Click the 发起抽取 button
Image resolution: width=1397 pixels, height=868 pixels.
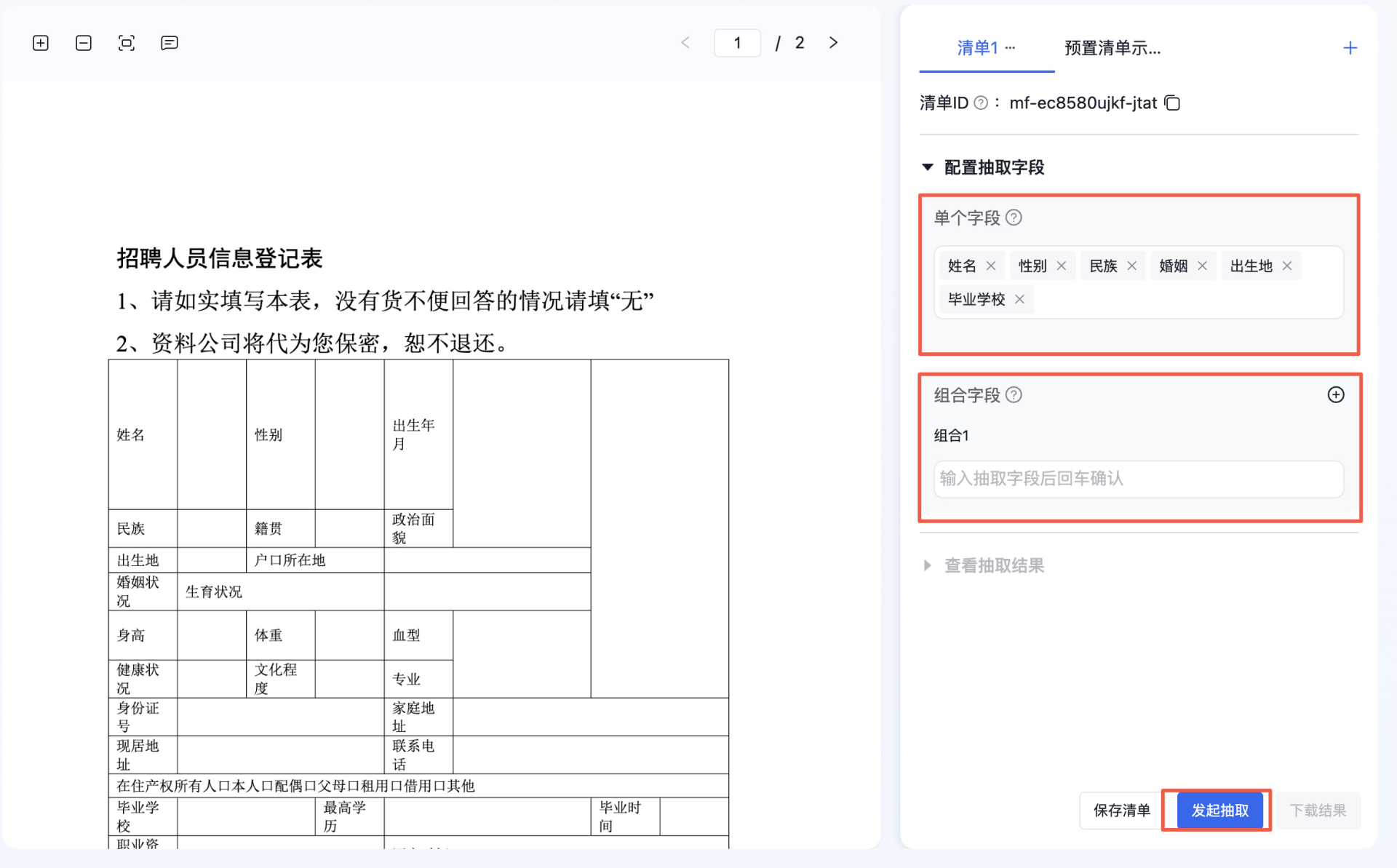[x=1220, y=811]
